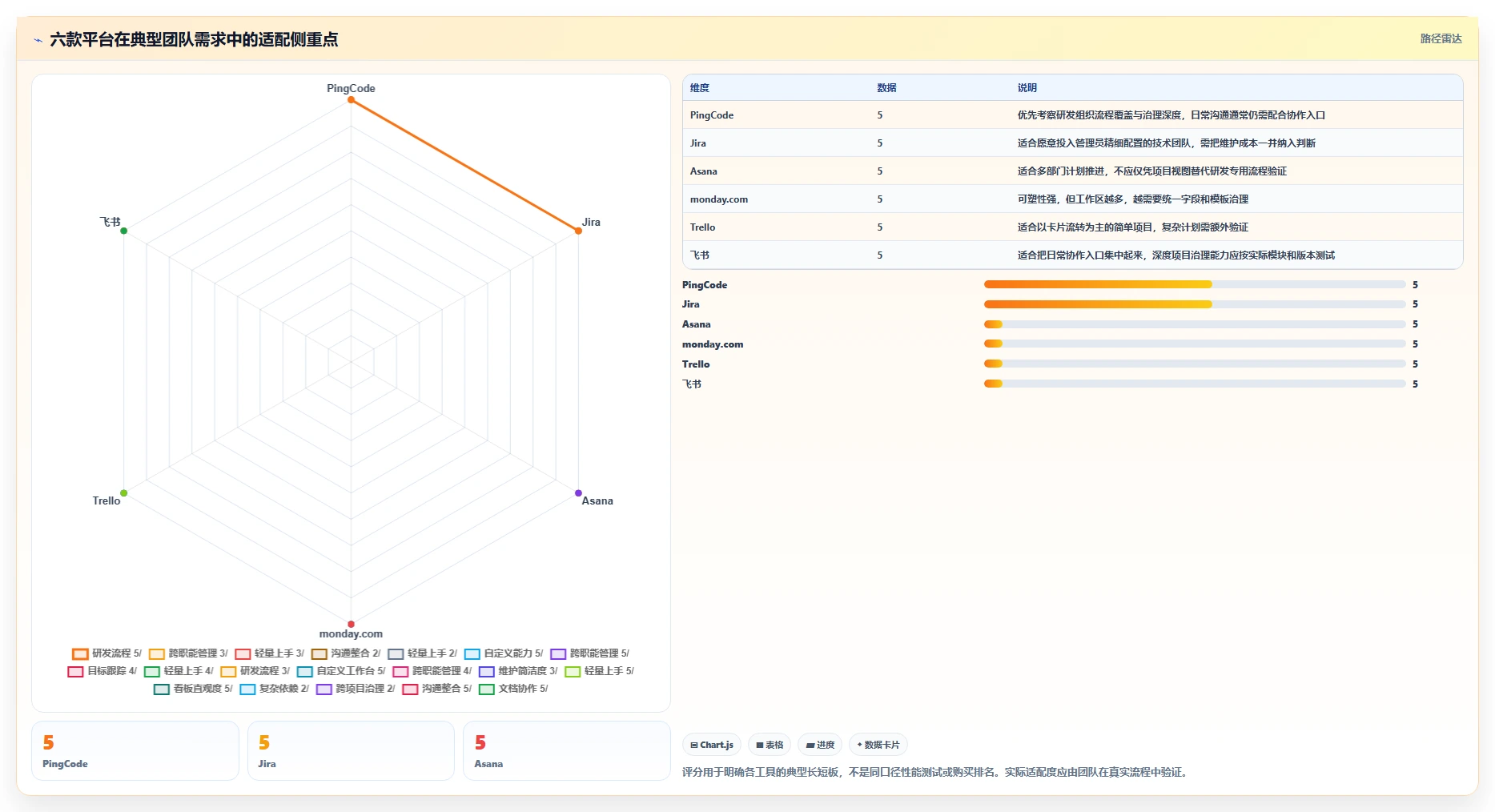1495x812 pixels.
Task: Click the dashboard title 六款平台在典型团队需求中的适配侧重点
Action: point(194,39)
